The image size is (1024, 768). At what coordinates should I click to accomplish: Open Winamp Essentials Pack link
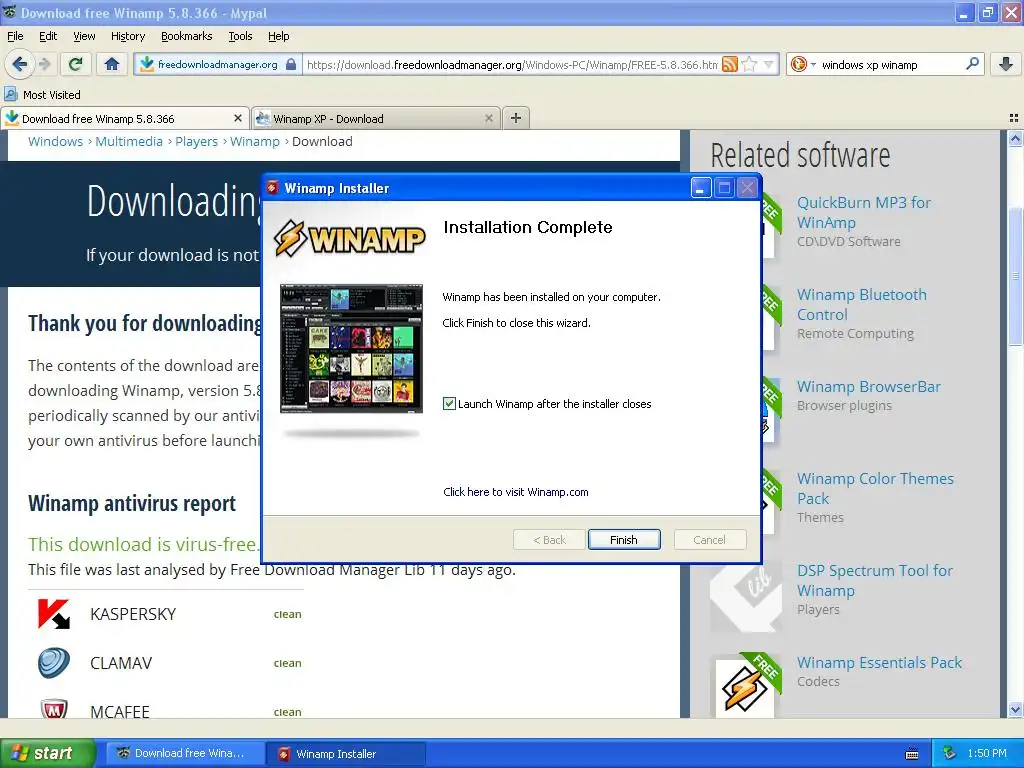[879, 662]
